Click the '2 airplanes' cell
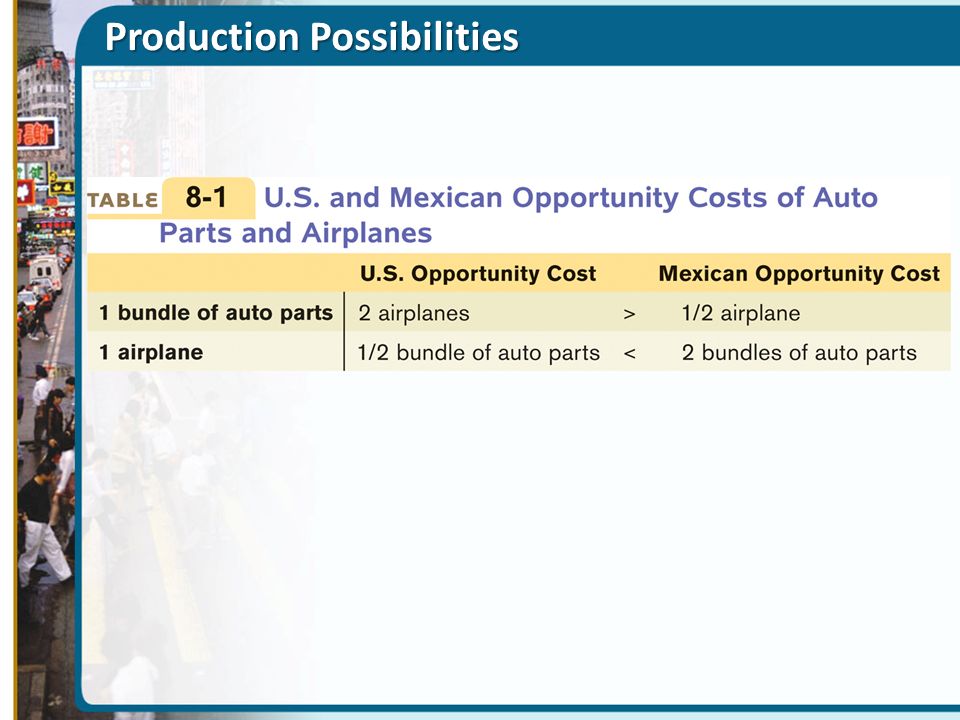The image size is (960, 720). click(414, 313)
